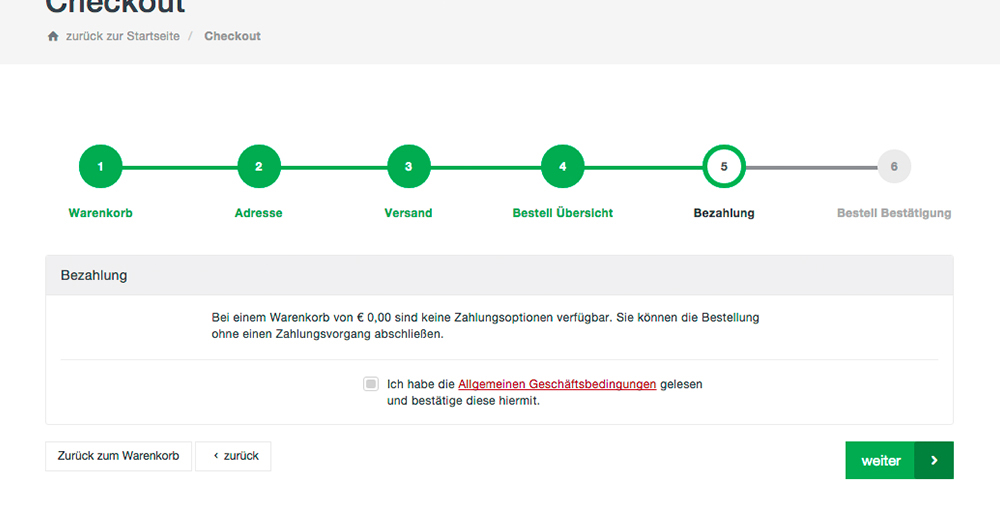Tick the terms and conditions checkbox
This screenshot has height=522, width=1000.
371,384
